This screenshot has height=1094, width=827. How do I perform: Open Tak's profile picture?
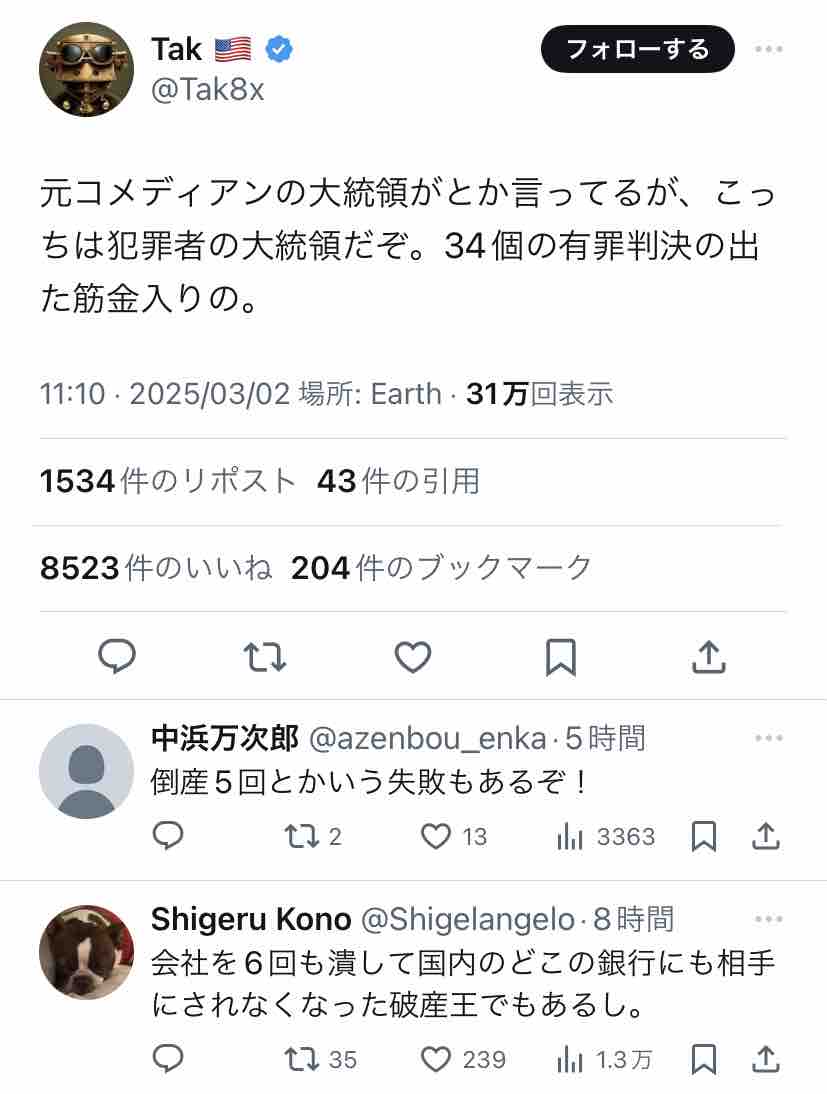click(x=86, y=69)
